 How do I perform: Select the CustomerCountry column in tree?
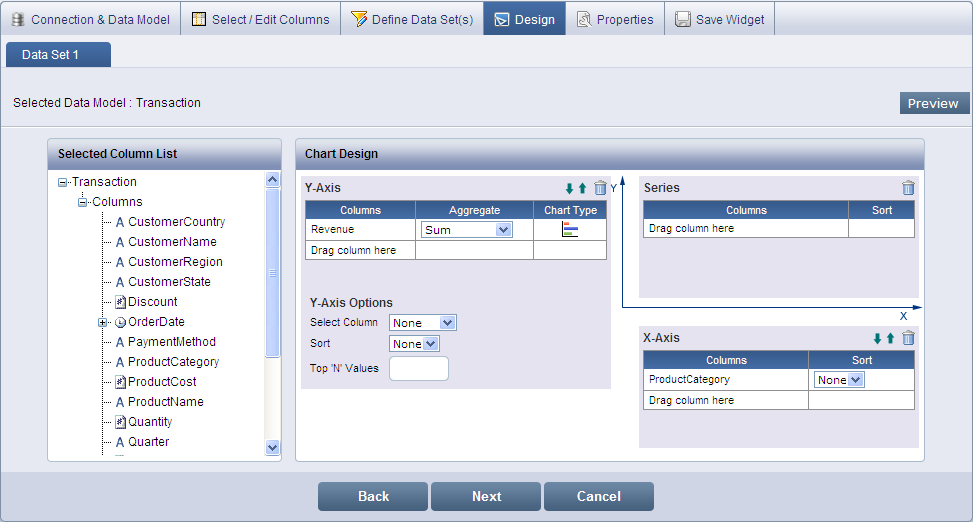point(176,222)
